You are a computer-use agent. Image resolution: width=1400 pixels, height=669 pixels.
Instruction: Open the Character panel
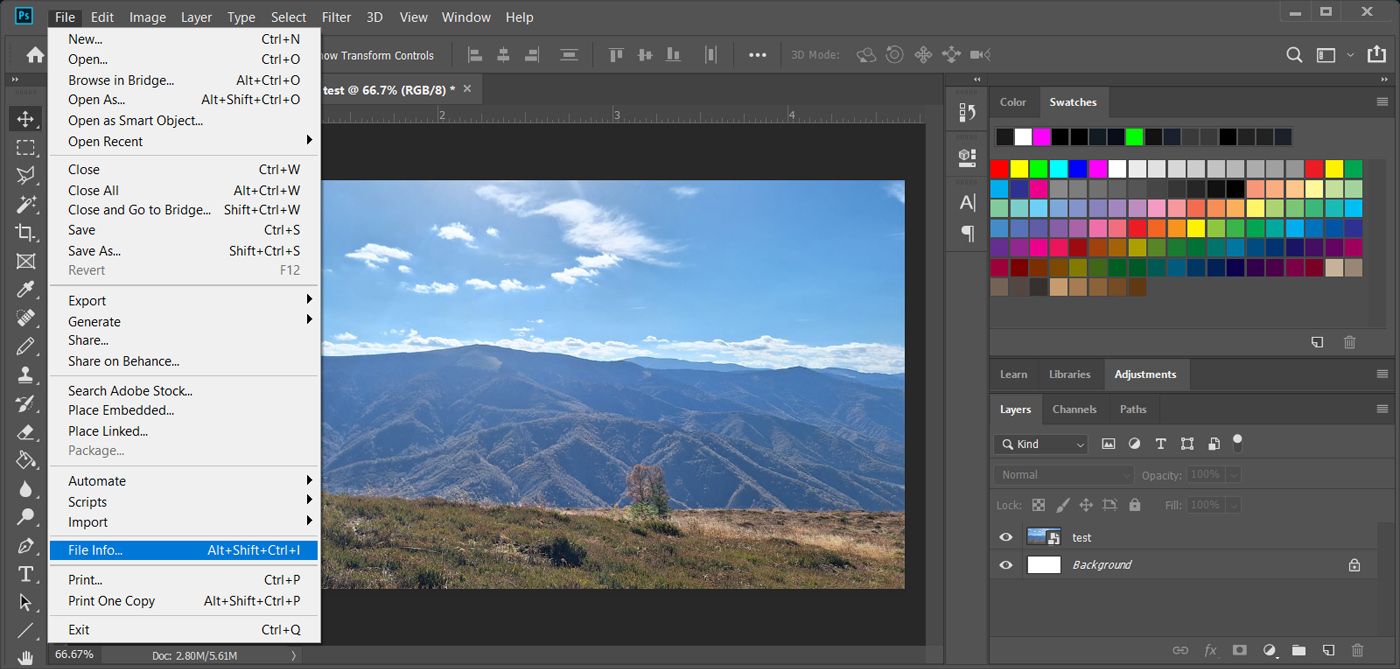966,201
